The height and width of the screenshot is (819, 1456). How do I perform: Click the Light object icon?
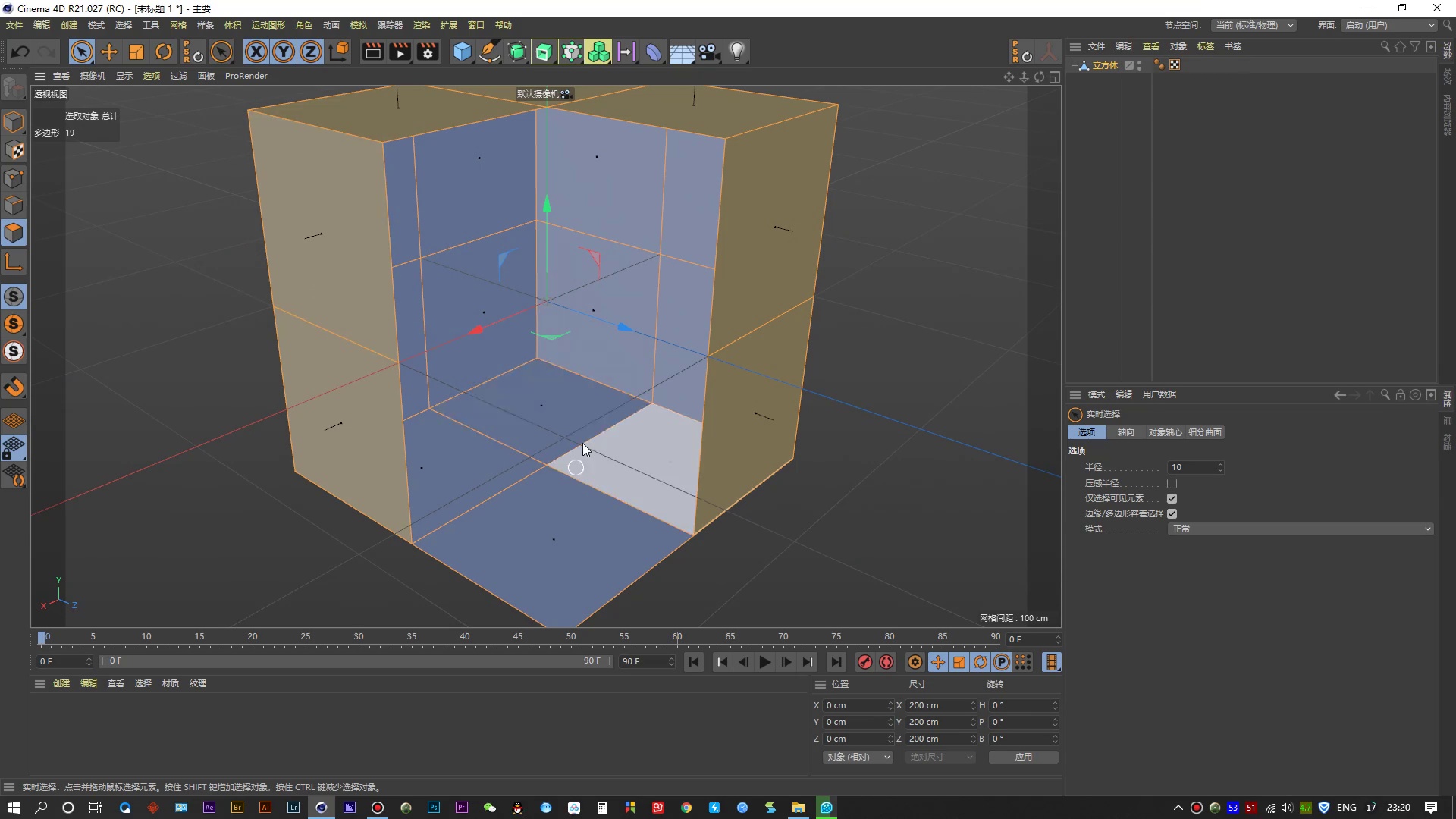737,52
